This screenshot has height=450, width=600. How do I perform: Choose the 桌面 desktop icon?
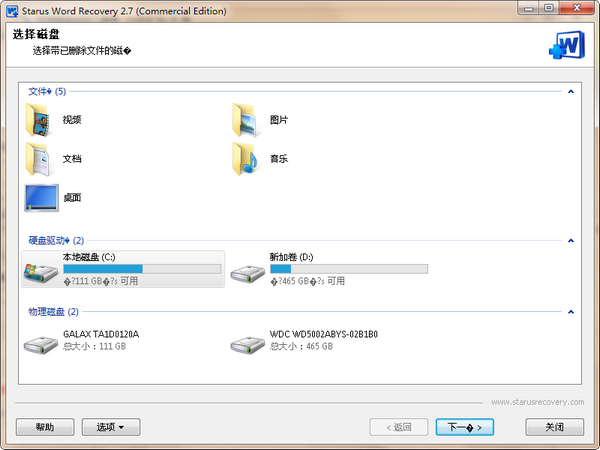pos(41,197)
